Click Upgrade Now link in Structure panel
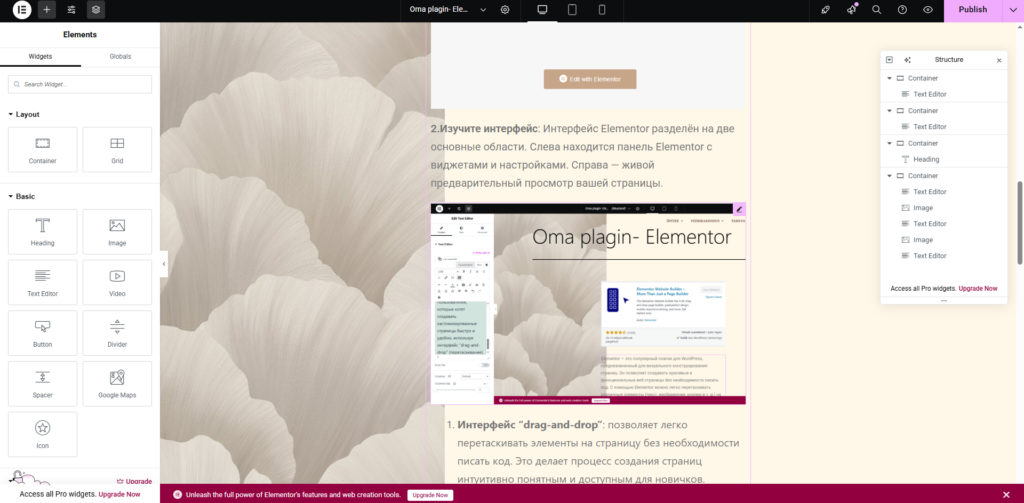The width and height of the screenshot is (1024, 503). pyautogui.click(x=978, y=288)
